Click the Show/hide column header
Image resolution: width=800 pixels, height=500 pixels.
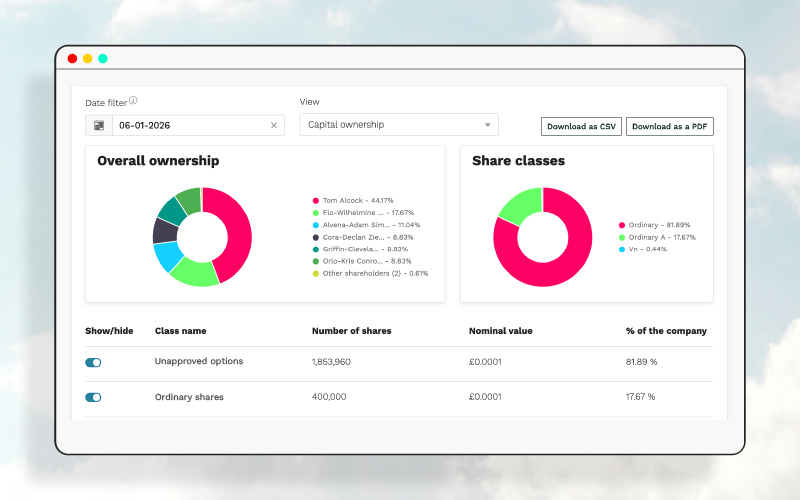coord(109,331)
